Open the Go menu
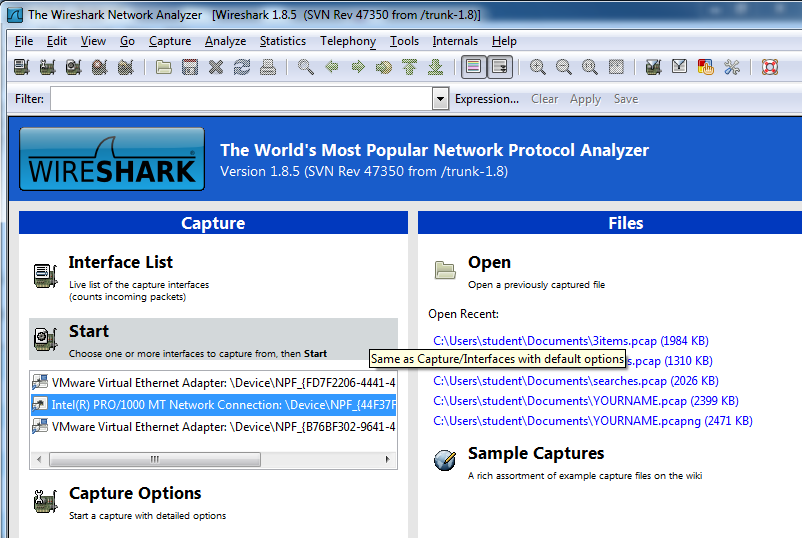Viewport: 802px width, 538px height. (x=127, y=41)
